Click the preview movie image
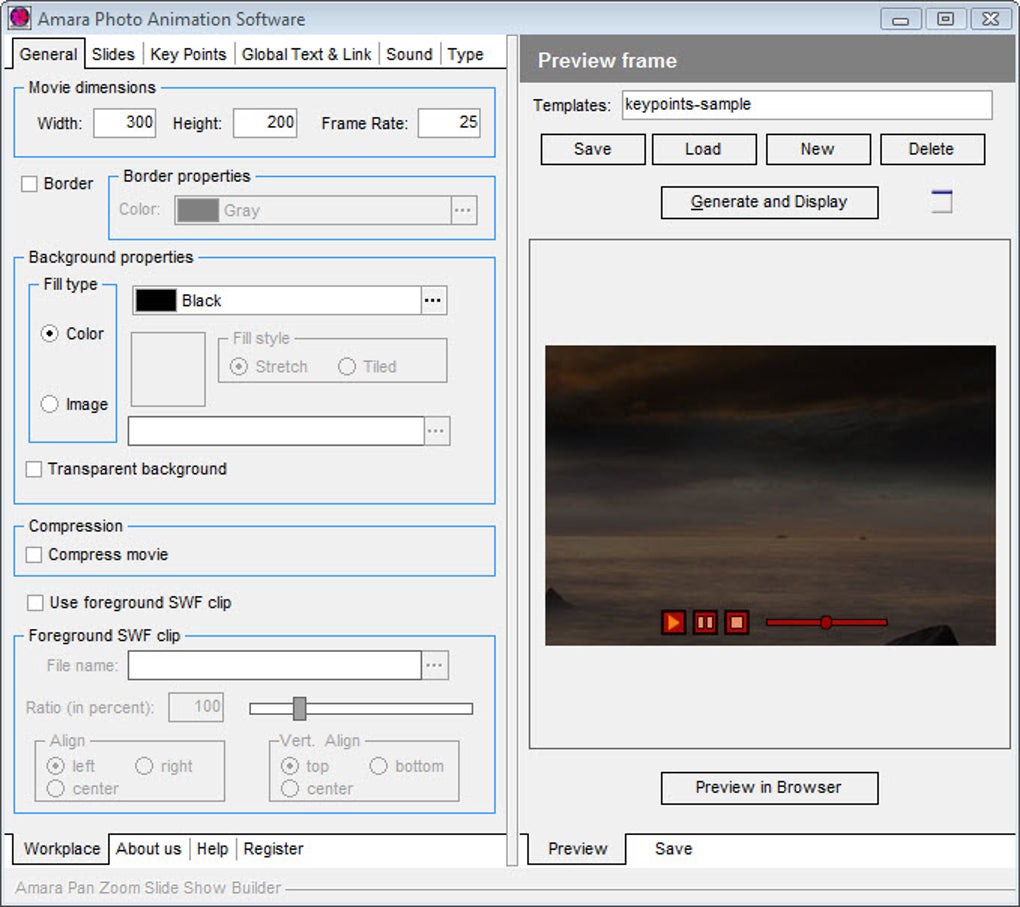 (x=770, y=494)
